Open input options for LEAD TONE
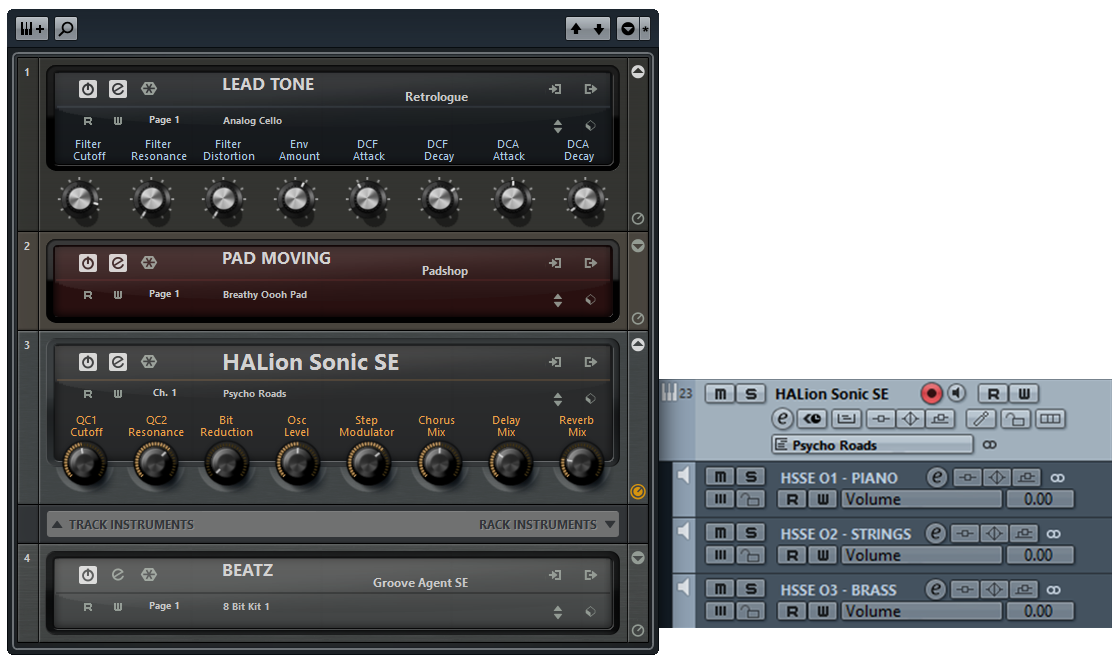Viewport: 1120px width, 662px height. coord(555,89)
